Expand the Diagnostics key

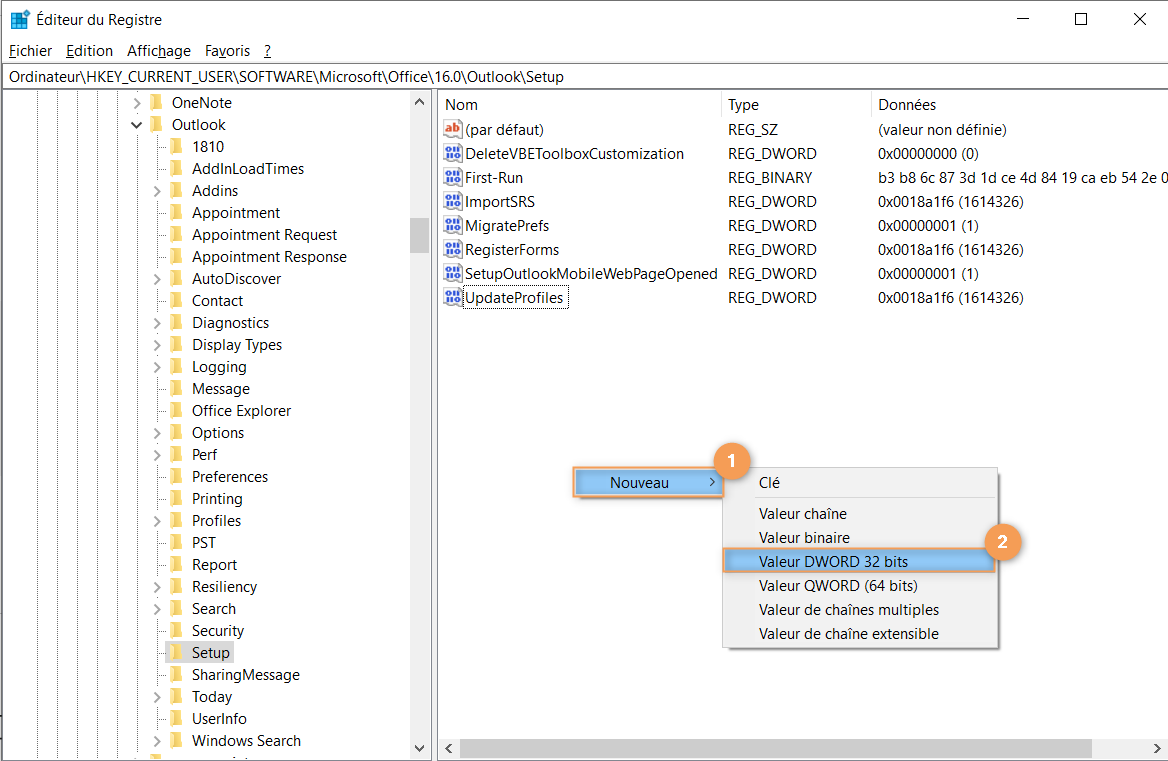[157, 322]
